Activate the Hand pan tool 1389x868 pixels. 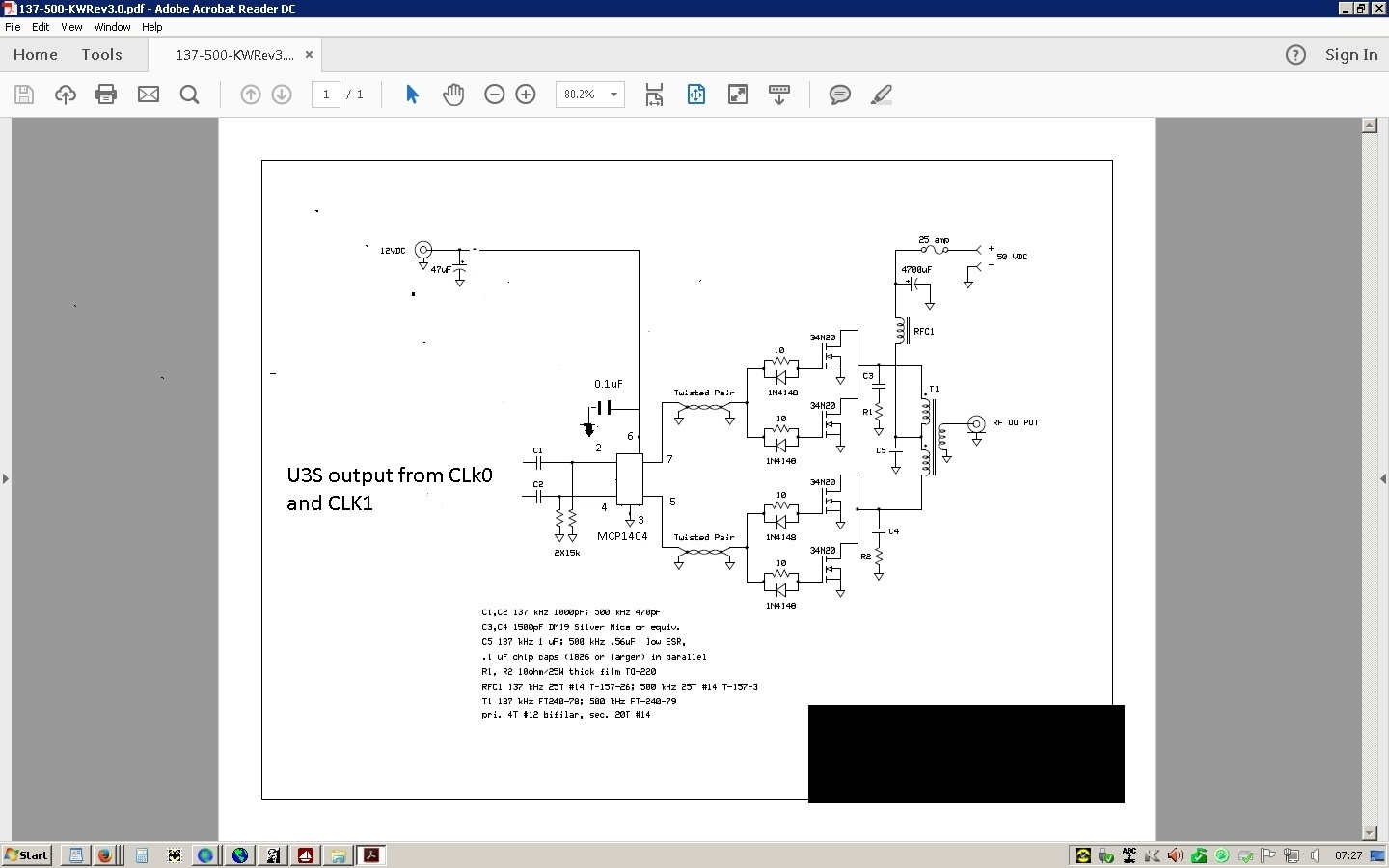[453, 95]
